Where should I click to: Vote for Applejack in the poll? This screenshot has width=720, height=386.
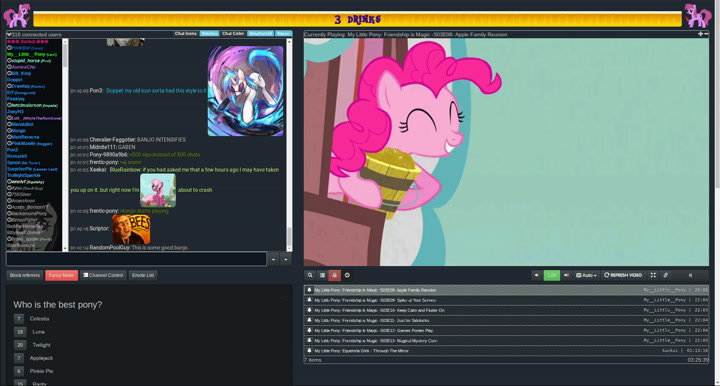click(19, 358)
